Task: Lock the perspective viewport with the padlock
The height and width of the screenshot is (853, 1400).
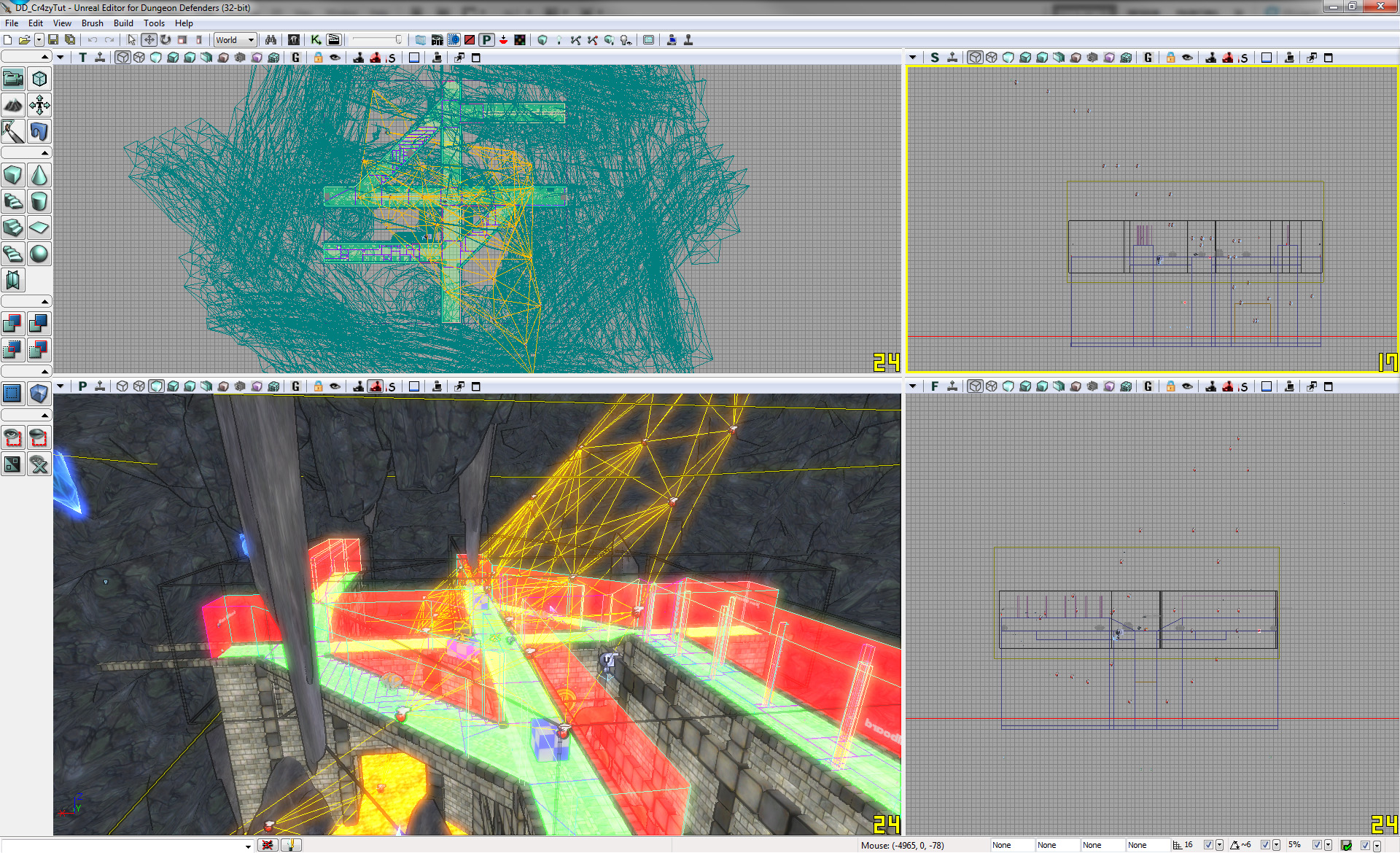Action: pos(318,386)
